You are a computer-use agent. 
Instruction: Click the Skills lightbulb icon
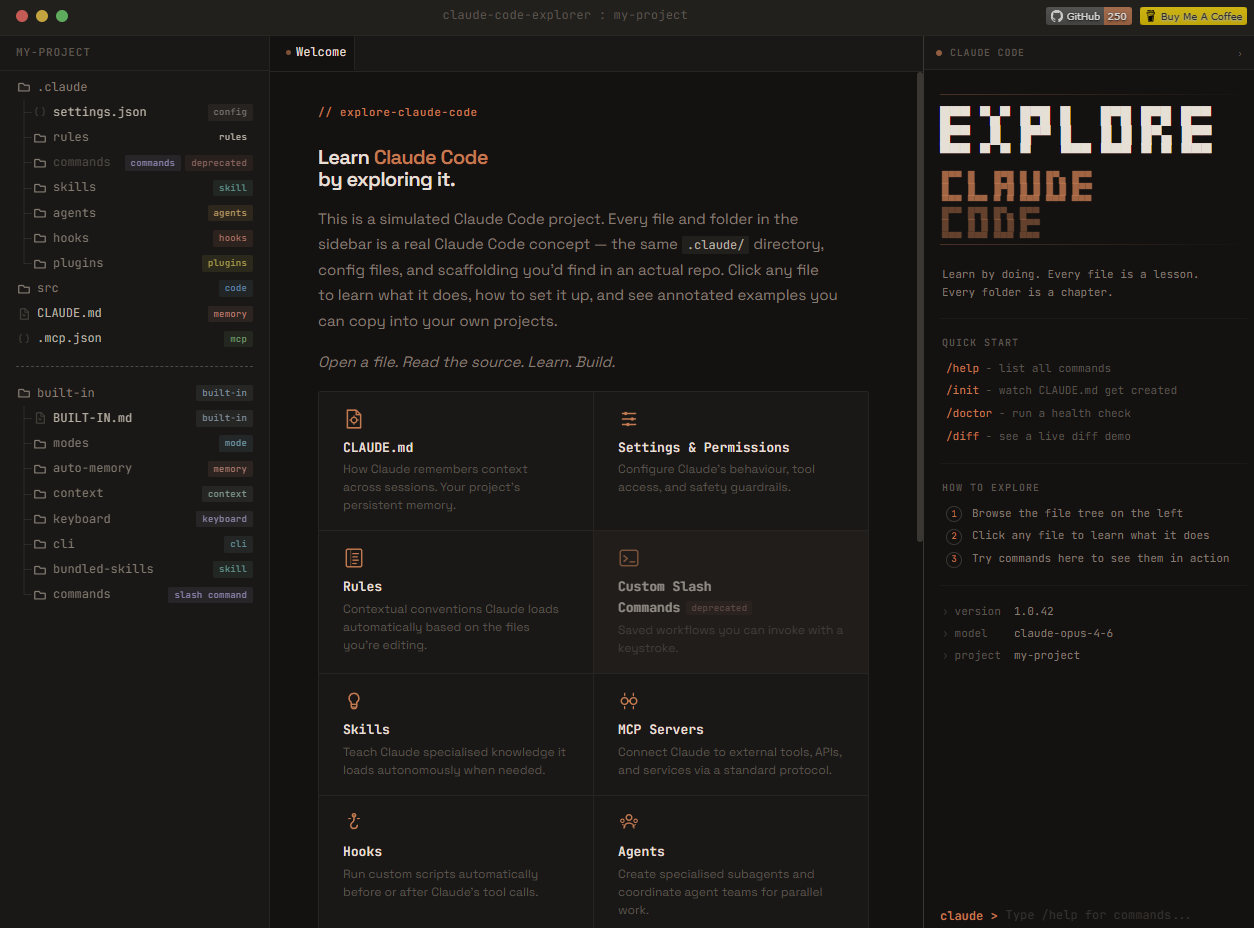[352, 701]
